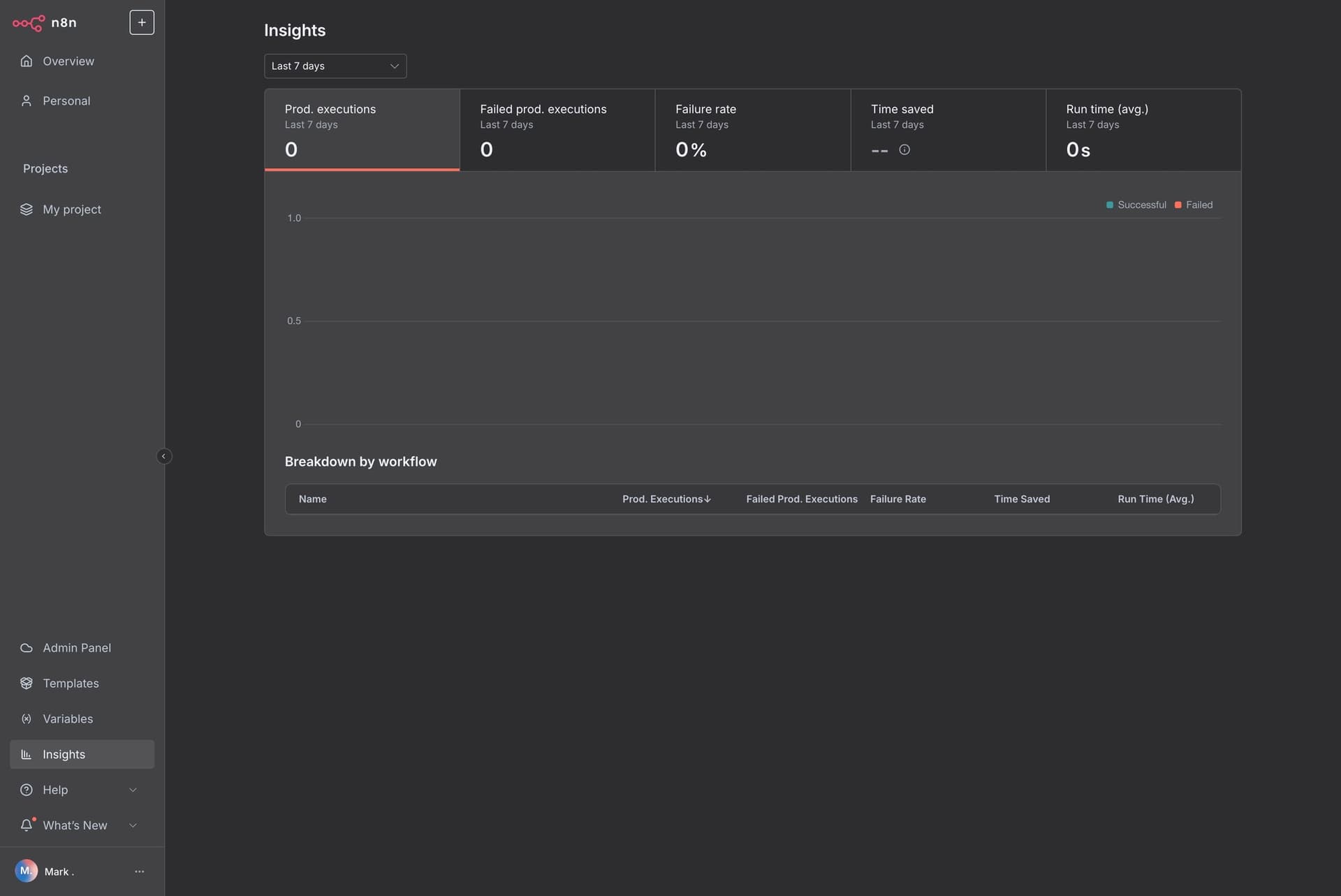Click the n8n logo icon
1341x896 pixels.
pyautogui.click(x=29, y=23)
